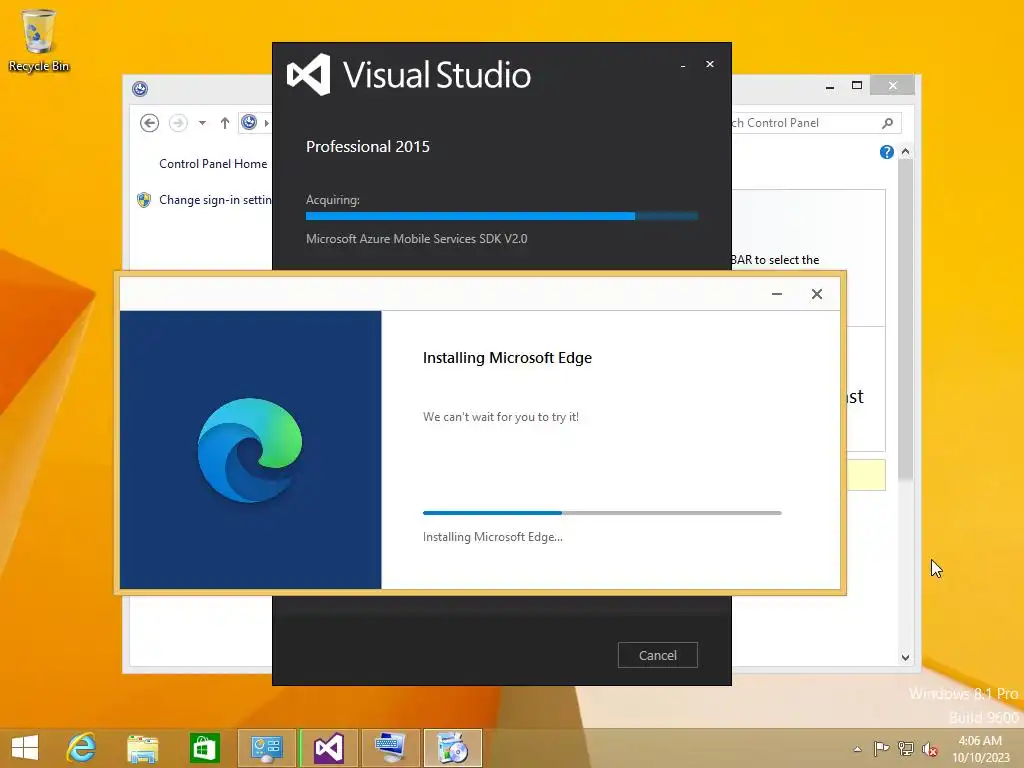Open recent locations dropdown in Control Panel
The width and height of the screenshot is (1024, 768).
pos(202,123)
